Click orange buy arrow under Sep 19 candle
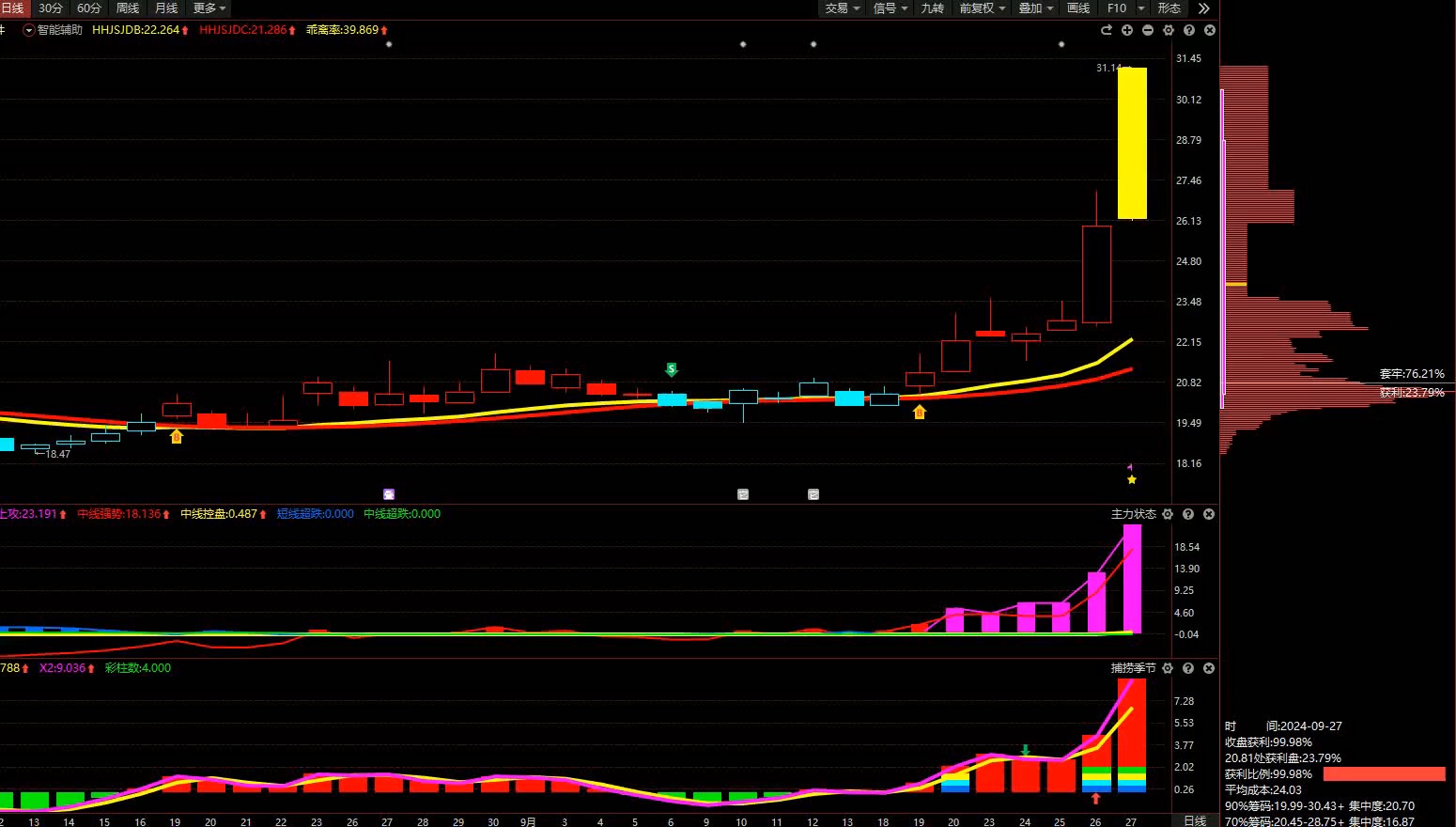Screen dimensions: 1456x827 tap(920, 412)
